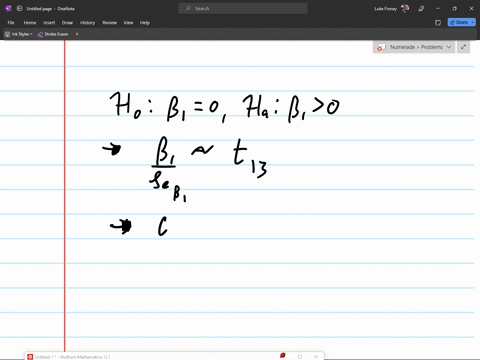Close the Wolfram Mathematica window
Screen dimensions: 480x360
click(x=316, y=357)
